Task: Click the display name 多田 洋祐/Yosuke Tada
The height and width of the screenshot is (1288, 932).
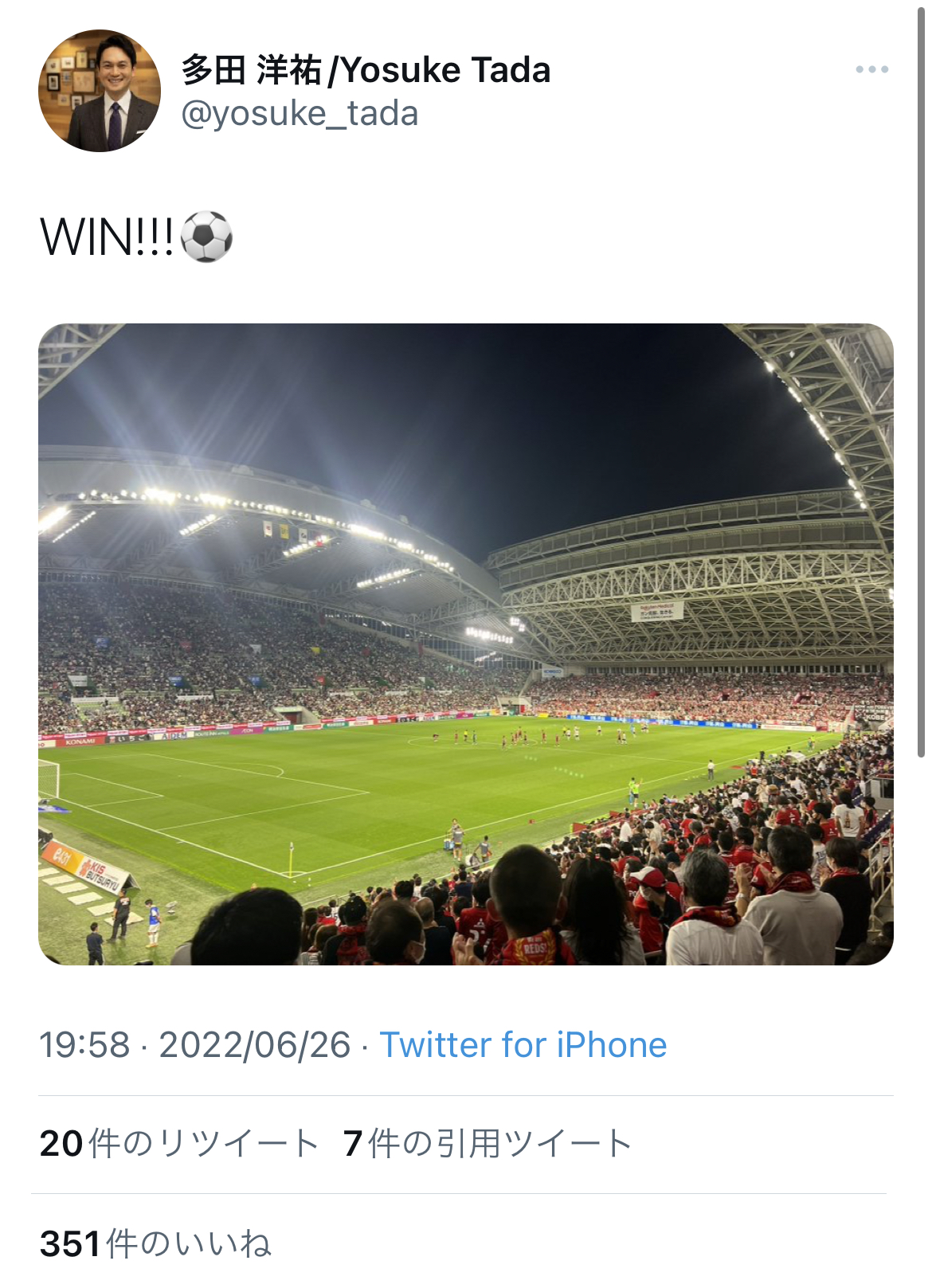Action: 366,70
